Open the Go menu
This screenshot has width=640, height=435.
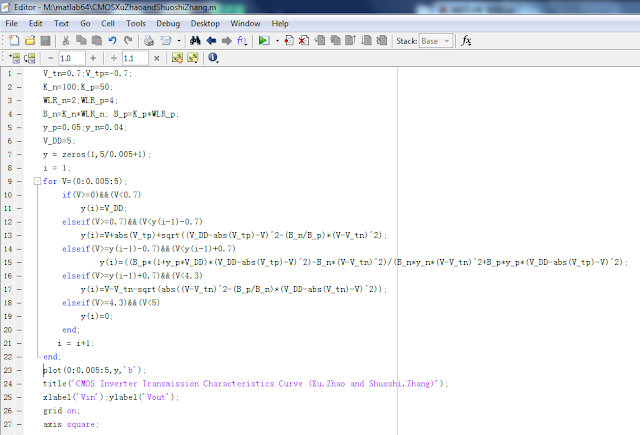pyautogui.click(x=85, y=23)
